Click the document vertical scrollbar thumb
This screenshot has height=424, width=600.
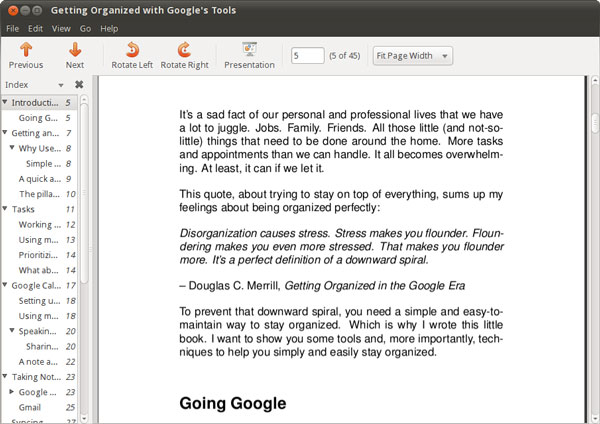595,123
